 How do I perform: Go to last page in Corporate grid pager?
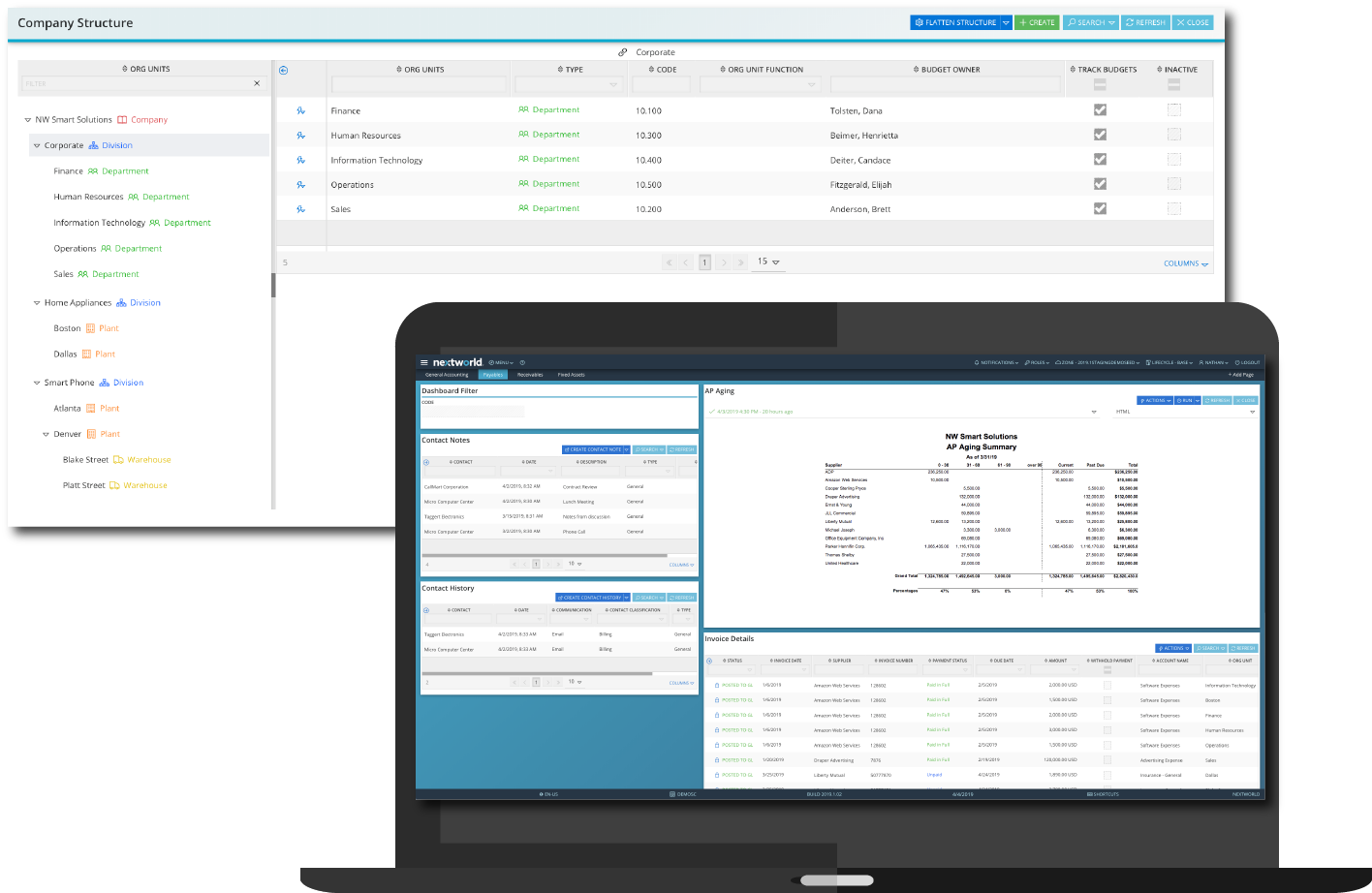[x=741, y=262]
